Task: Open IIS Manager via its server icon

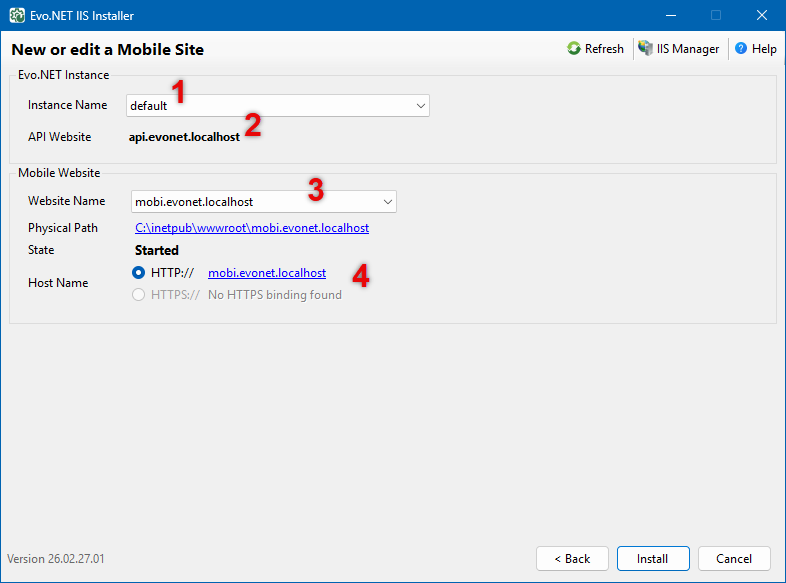Action: (x=645, y=48)
